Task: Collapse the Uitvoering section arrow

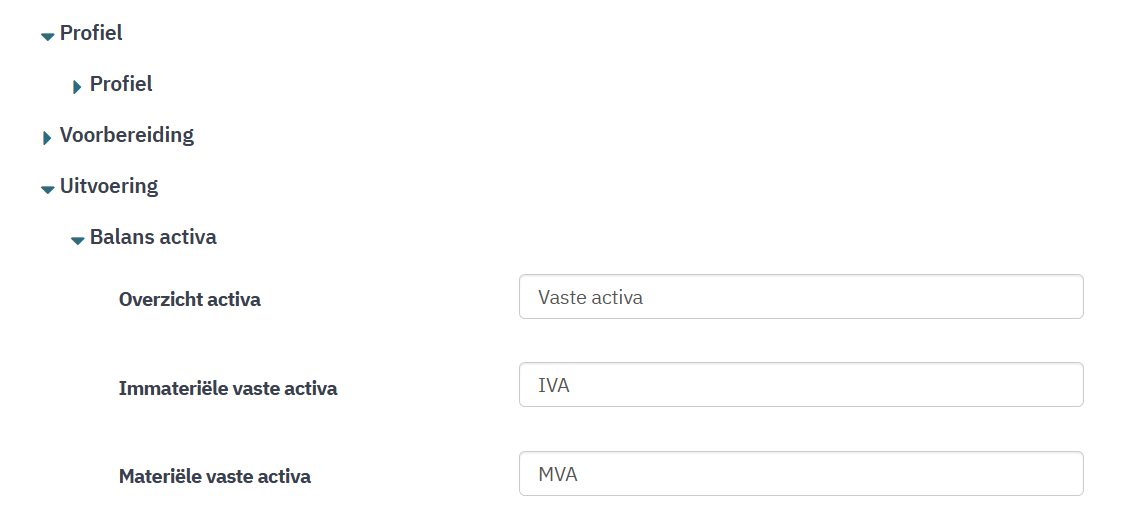Action: (x=47, y=189)
